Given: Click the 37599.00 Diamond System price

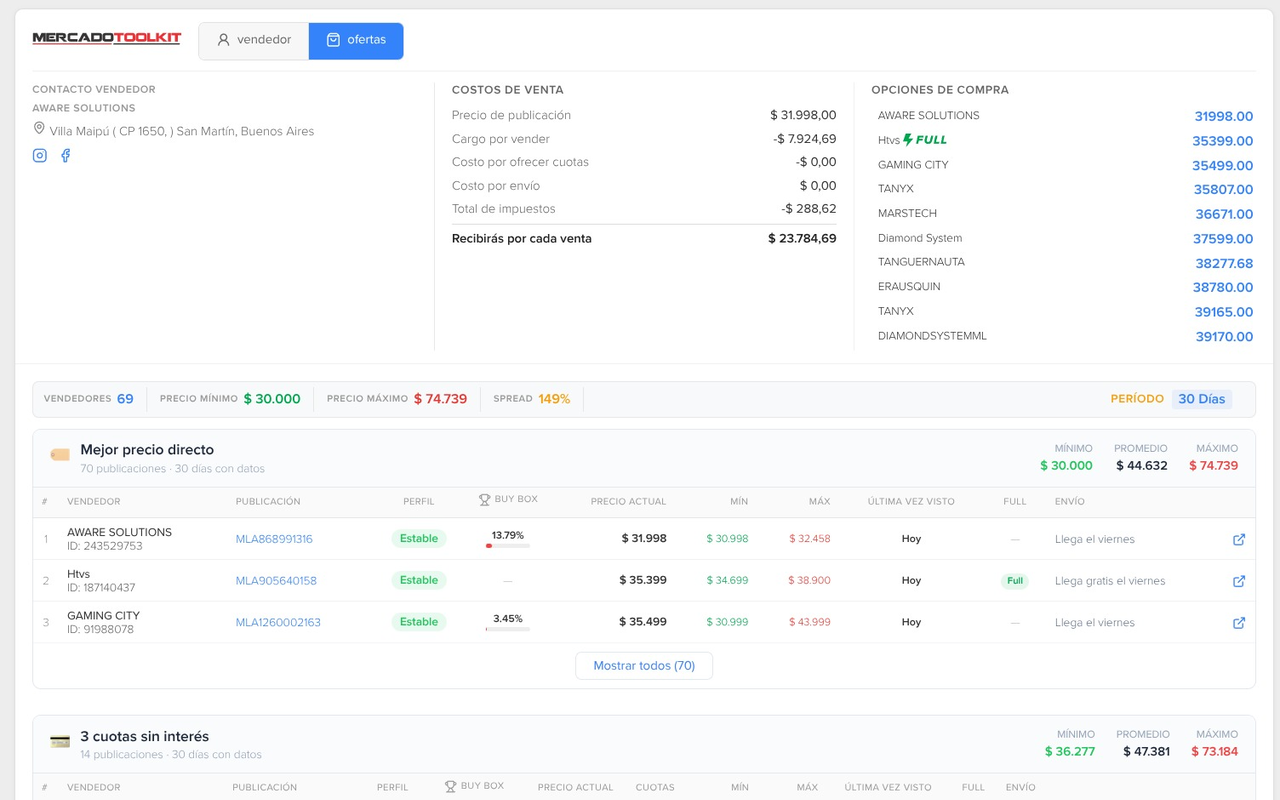Looking at the screenshot, I should click(1223, 239).
